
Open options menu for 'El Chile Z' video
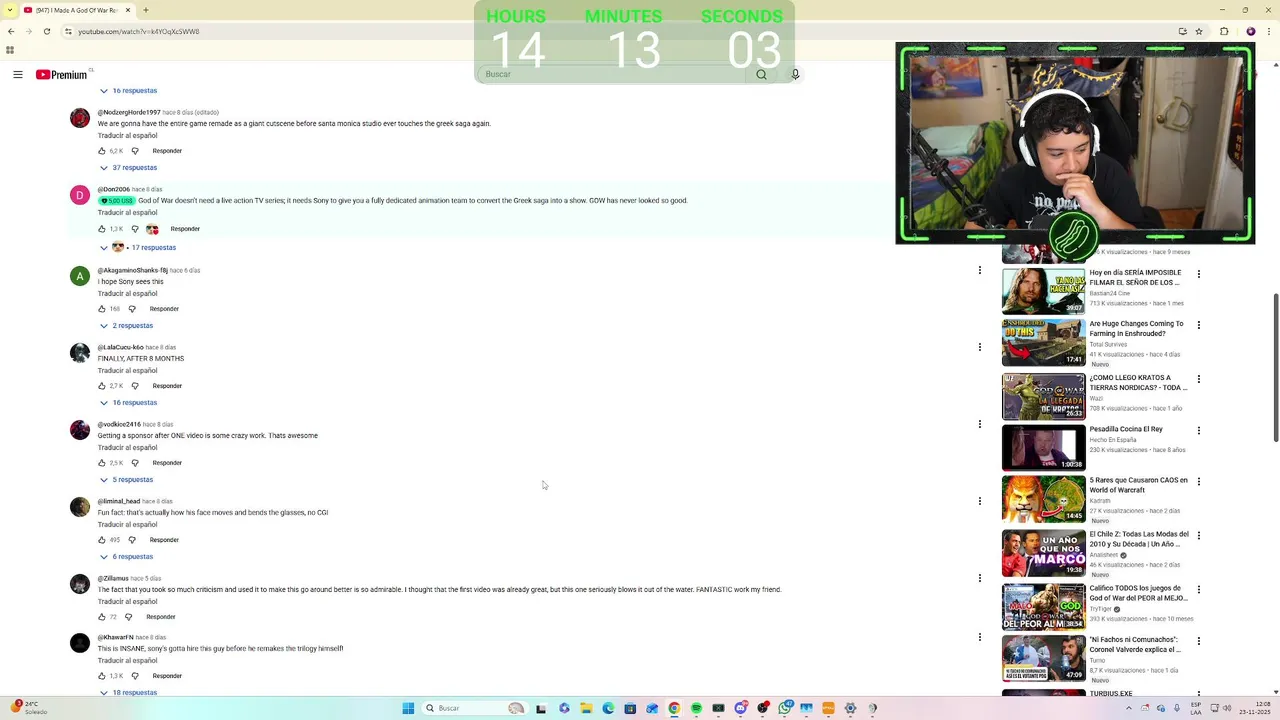1198,535
